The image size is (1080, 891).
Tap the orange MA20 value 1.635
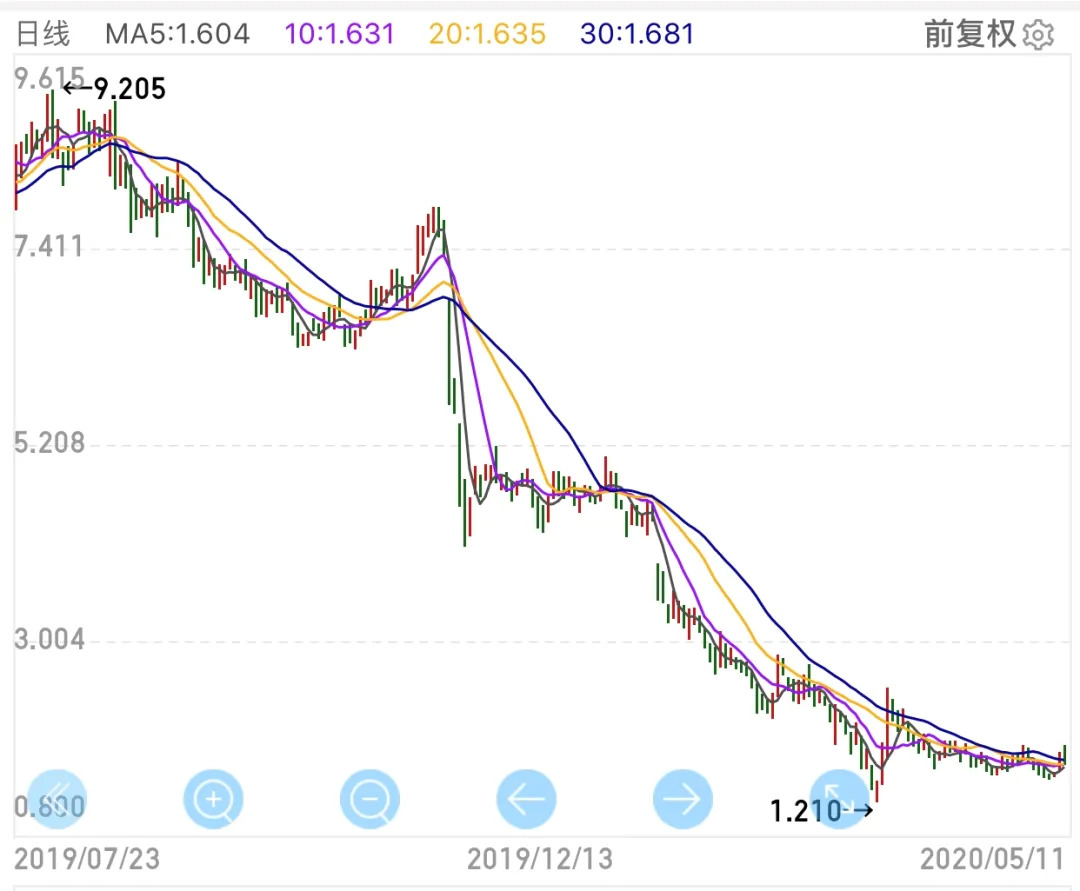coord(487,34)
